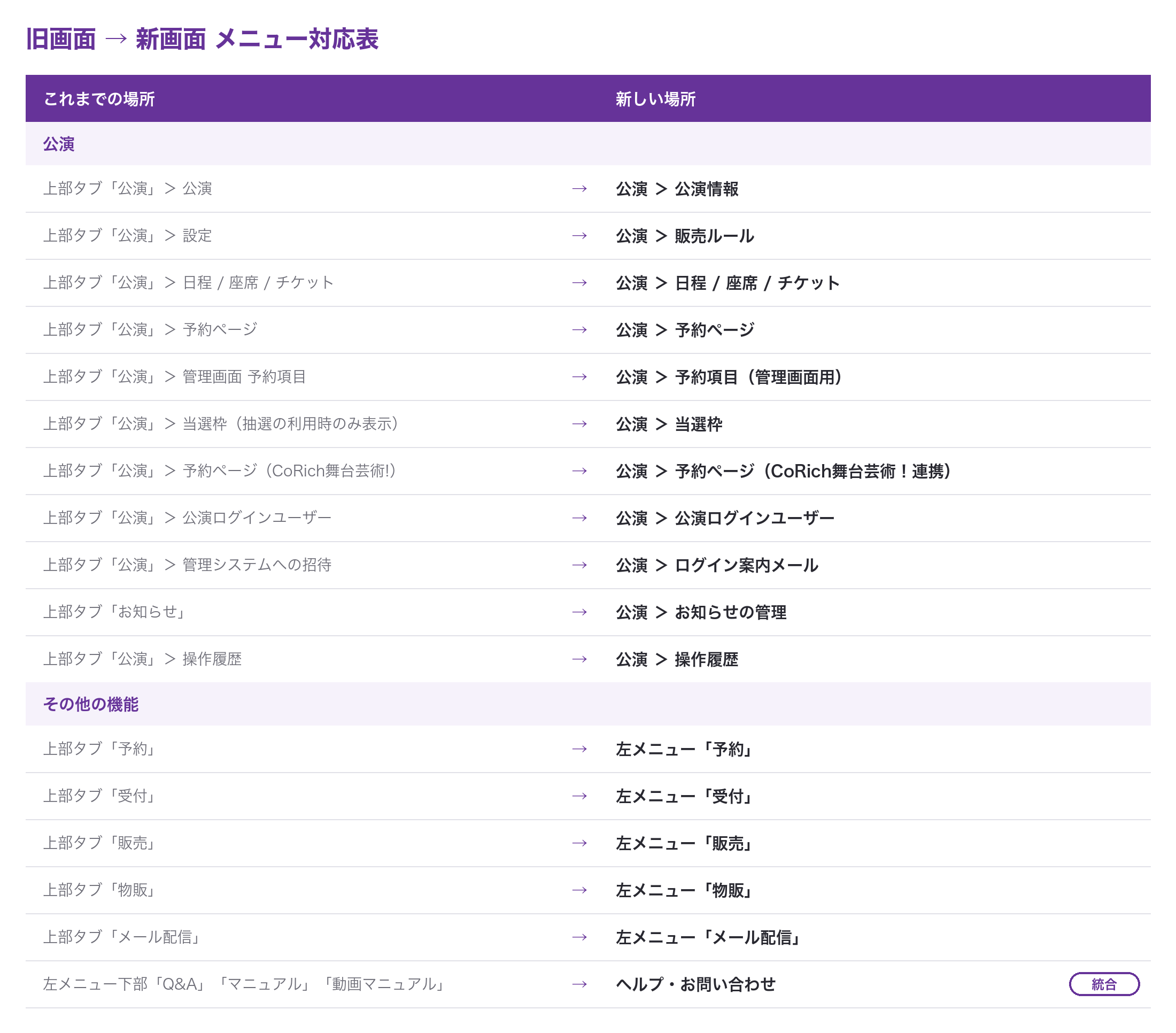The height and width of the screenshot is (1033, 1176).
Task: Click the これまでの場所 column header
Action: click(99, 99)
